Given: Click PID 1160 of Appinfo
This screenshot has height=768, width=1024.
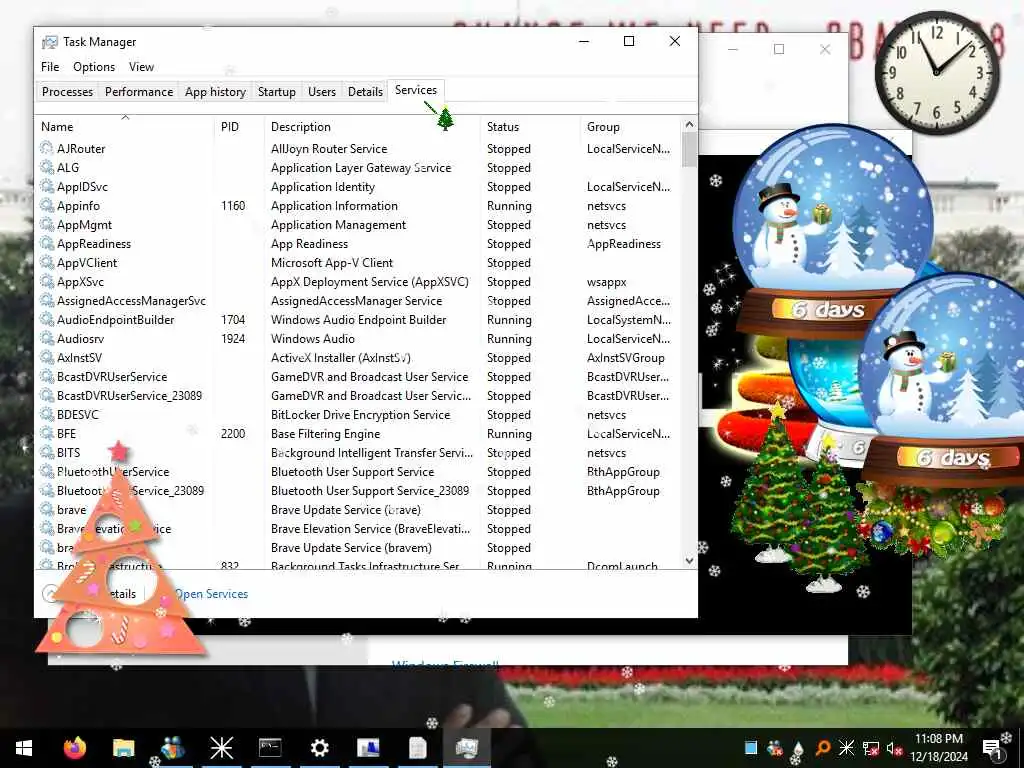Looking at the screenshot, I should (233, 205).
